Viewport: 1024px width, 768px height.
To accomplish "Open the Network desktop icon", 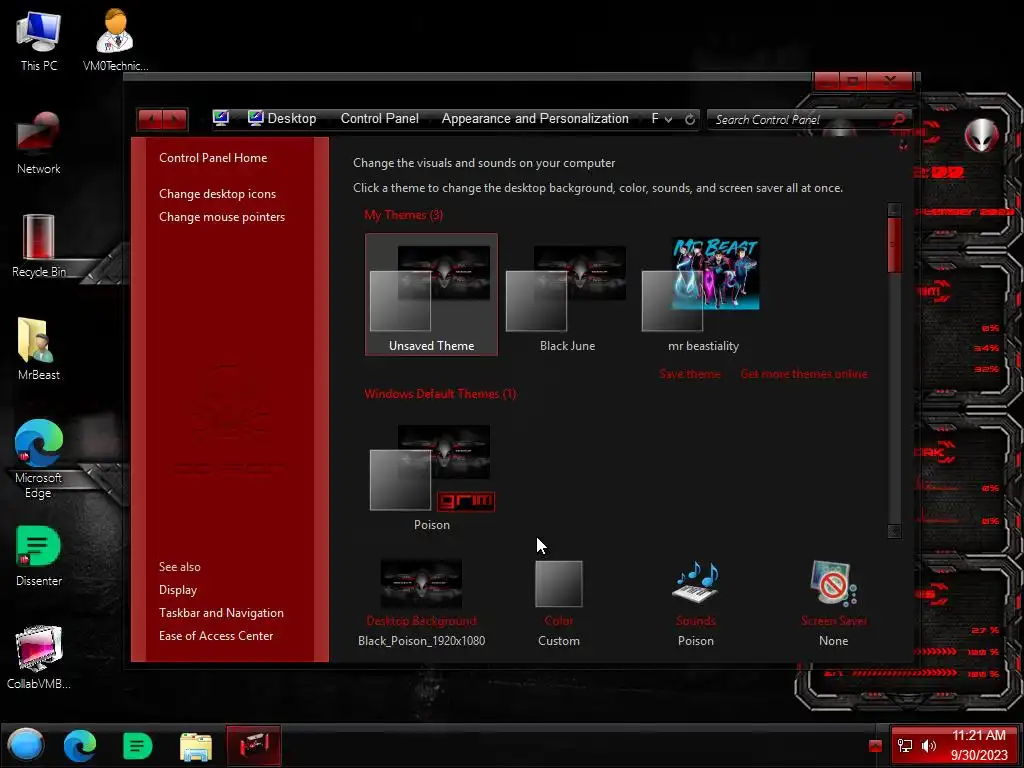I will tap(39, 142).
